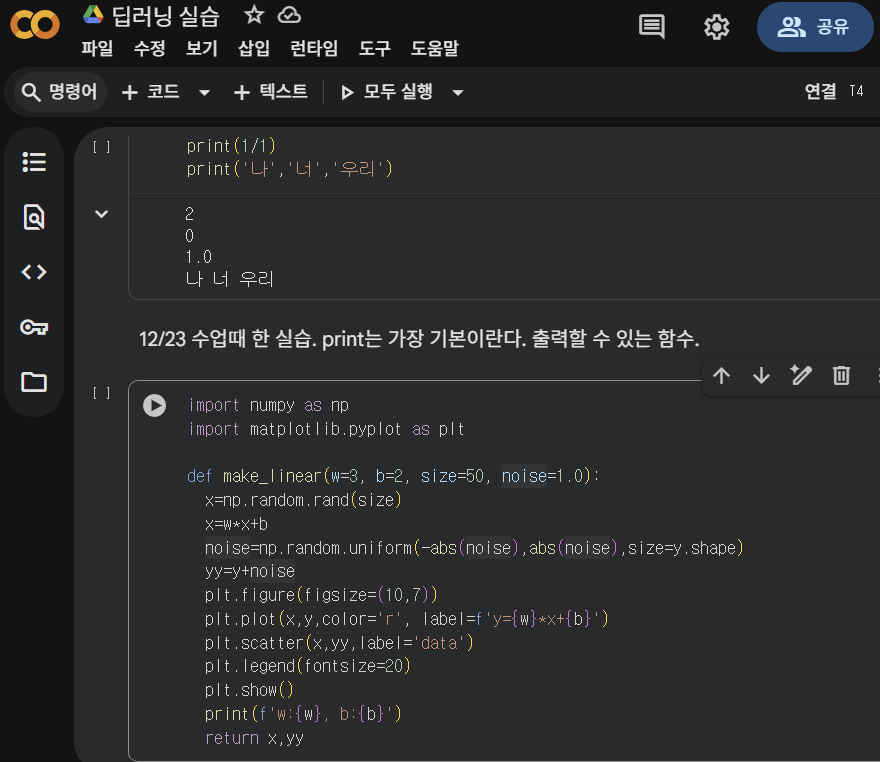Open the comments panel icon
The width and height of the screenshot is (880, 762).
(x=651, y=27)
